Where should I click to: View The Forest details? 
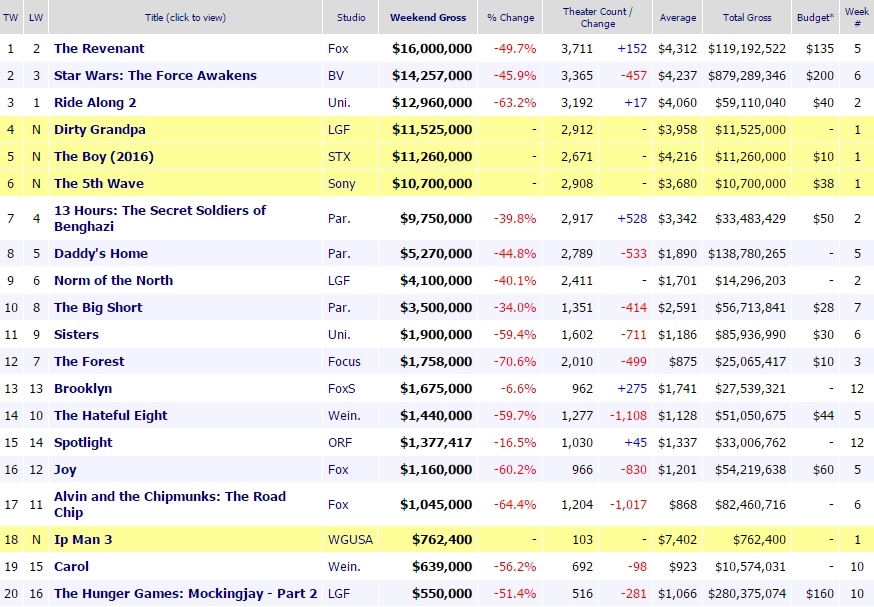pos(89,362)
